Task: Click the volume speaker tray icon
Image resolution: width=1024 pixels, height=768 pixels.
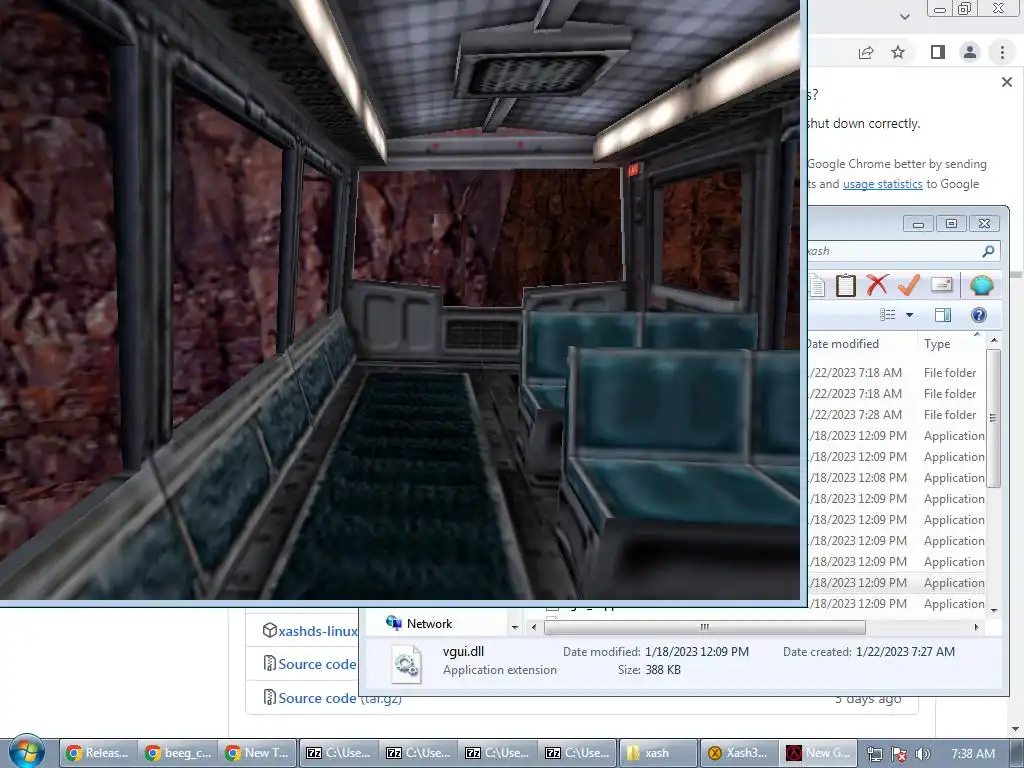Action: (x=922, y=754)
